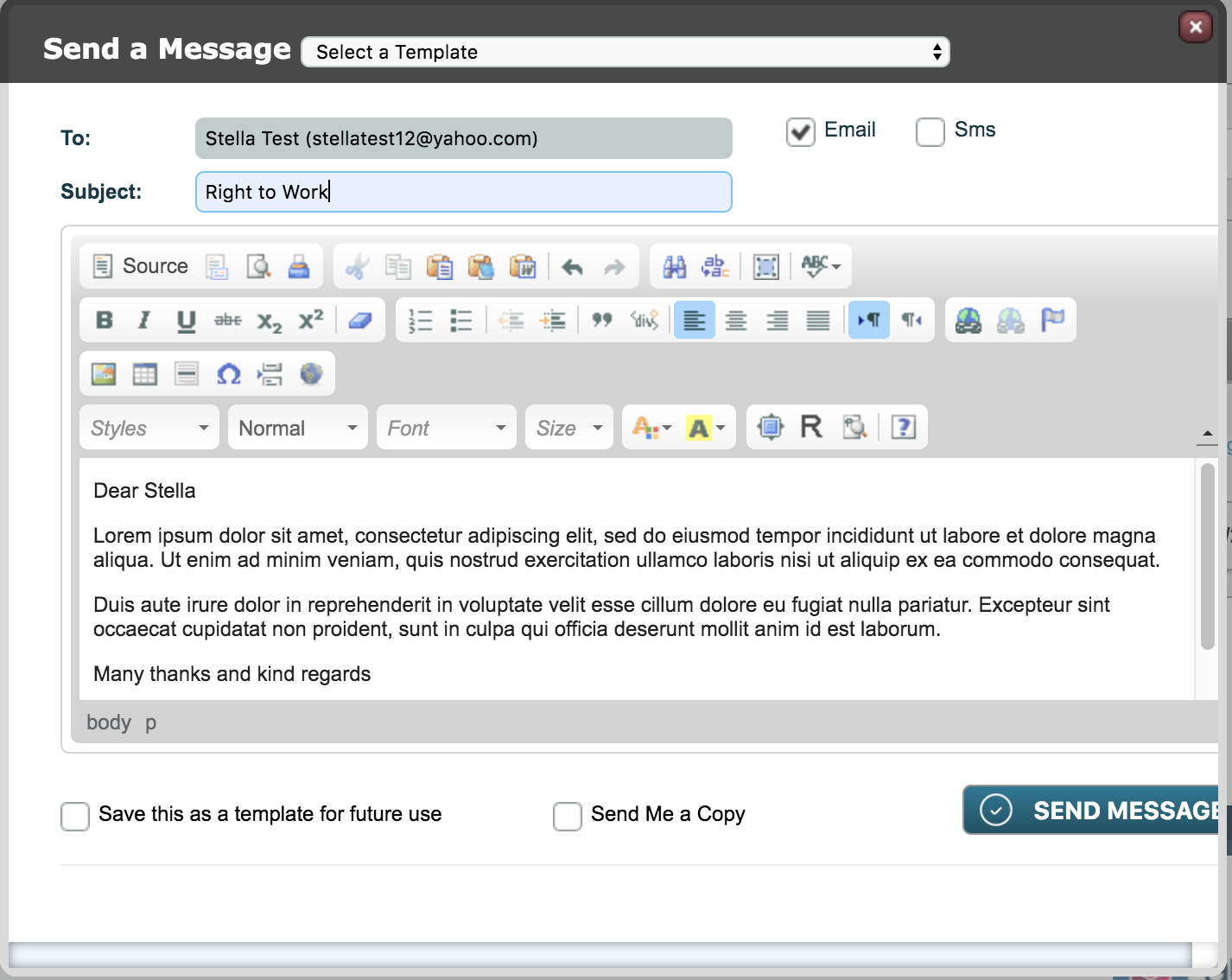Open the special character Omega icon
This screenshot has width=1232, height=980.
(228, 373)
